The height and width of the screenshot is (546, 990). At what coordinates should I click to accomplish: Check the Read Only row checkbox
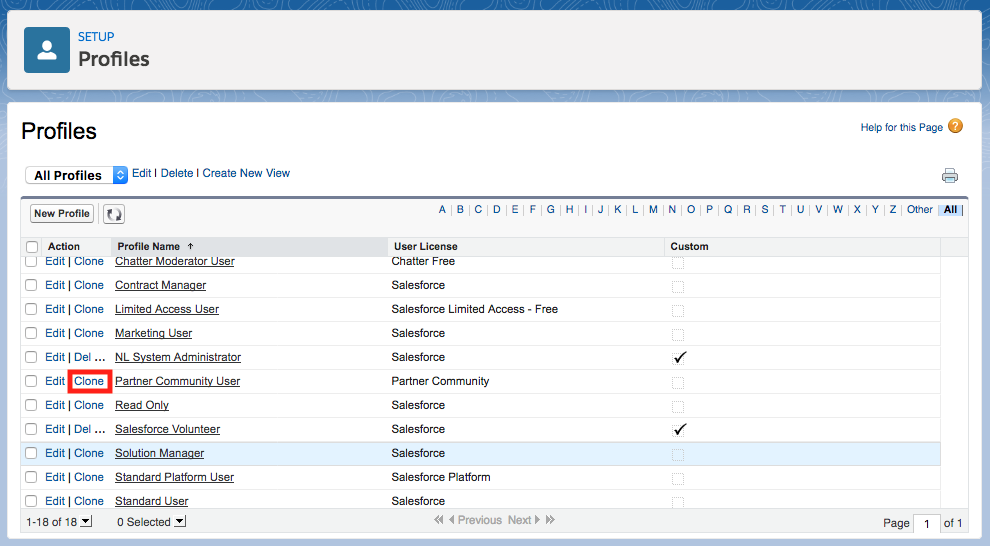point(31,405)
